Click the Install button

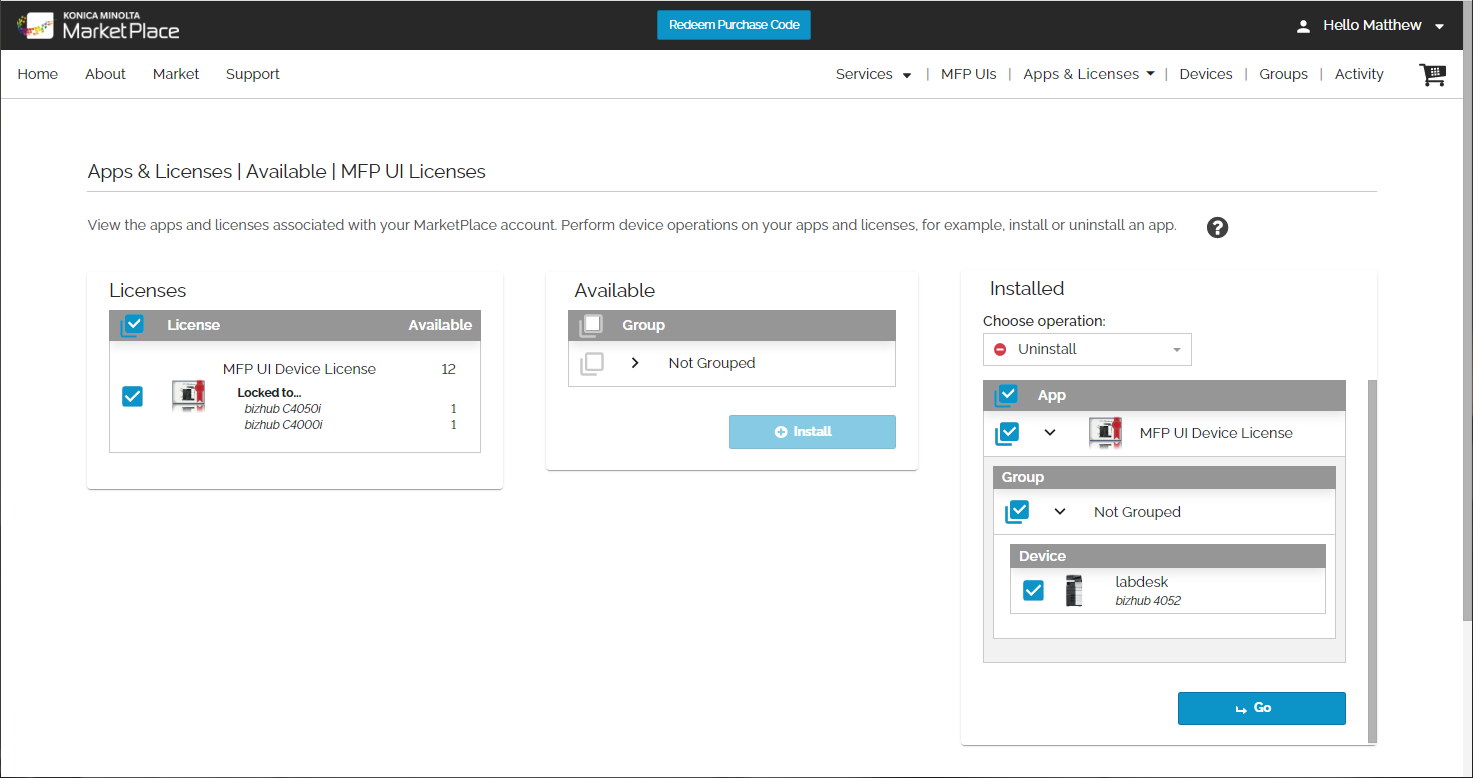[812, 432]
